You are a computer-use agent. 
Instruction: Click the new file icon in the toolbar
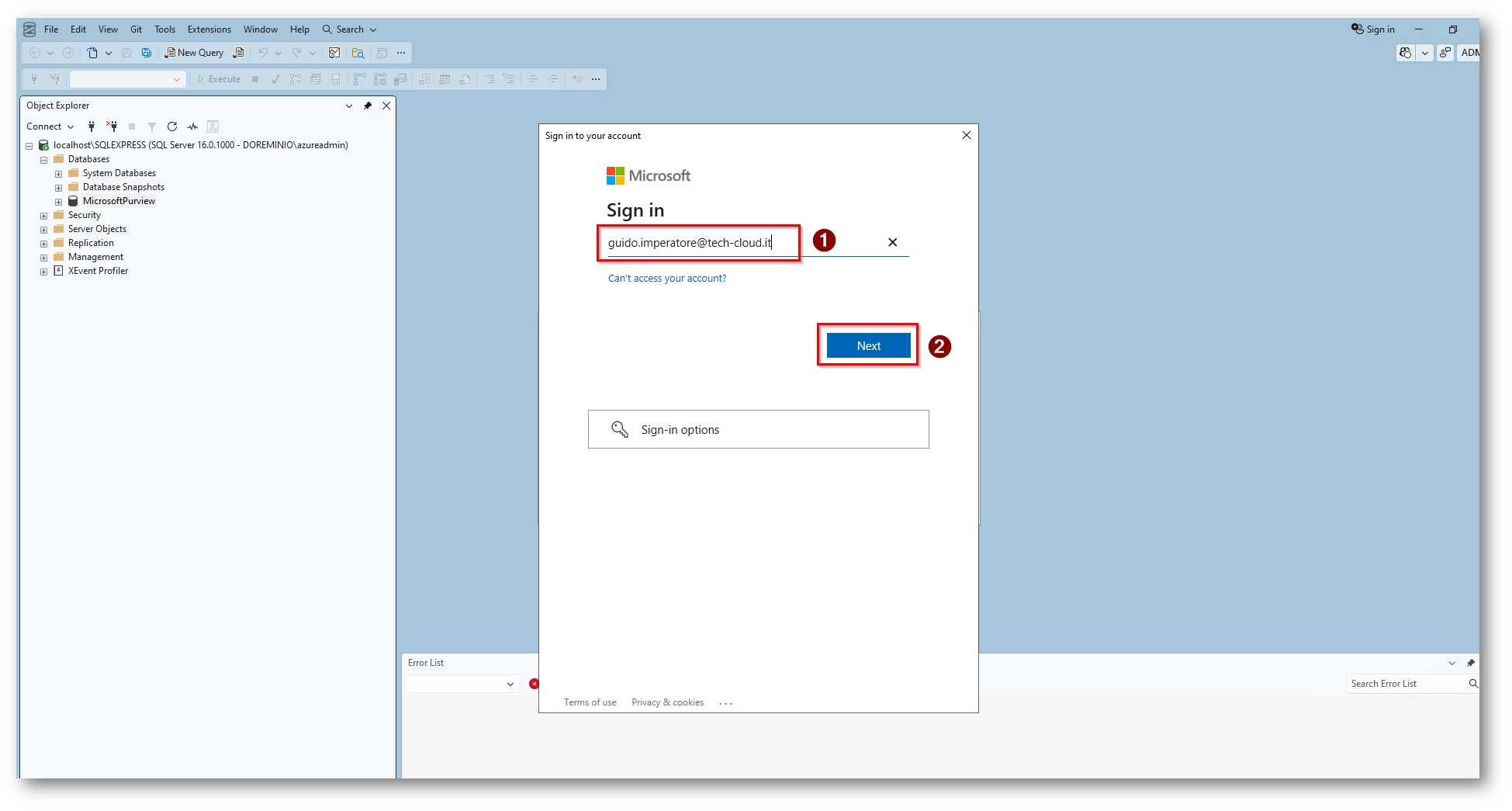(92, 53)
